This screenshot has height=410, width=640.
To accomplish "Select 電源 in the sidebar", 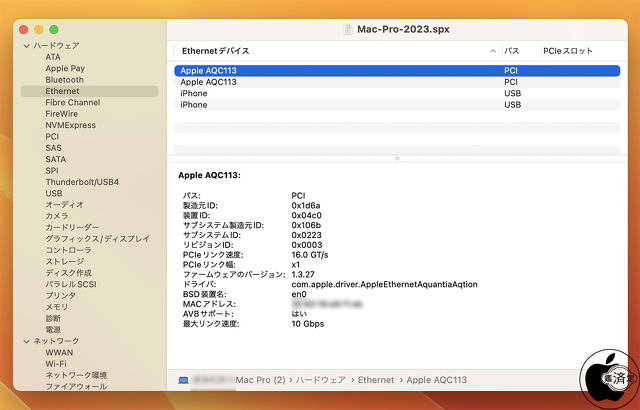I will 53,330.
